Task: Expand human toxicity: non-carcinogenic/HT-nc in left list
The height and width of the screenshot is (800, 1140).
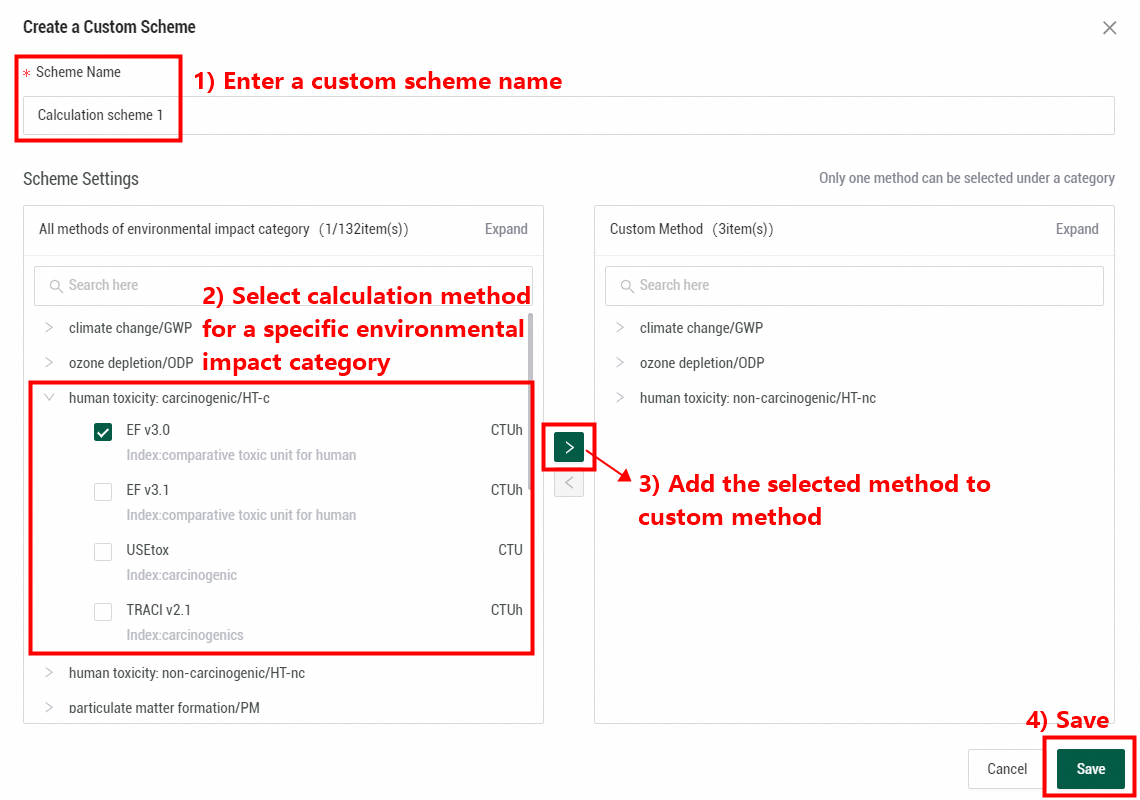Action: [x=49, y=673]
